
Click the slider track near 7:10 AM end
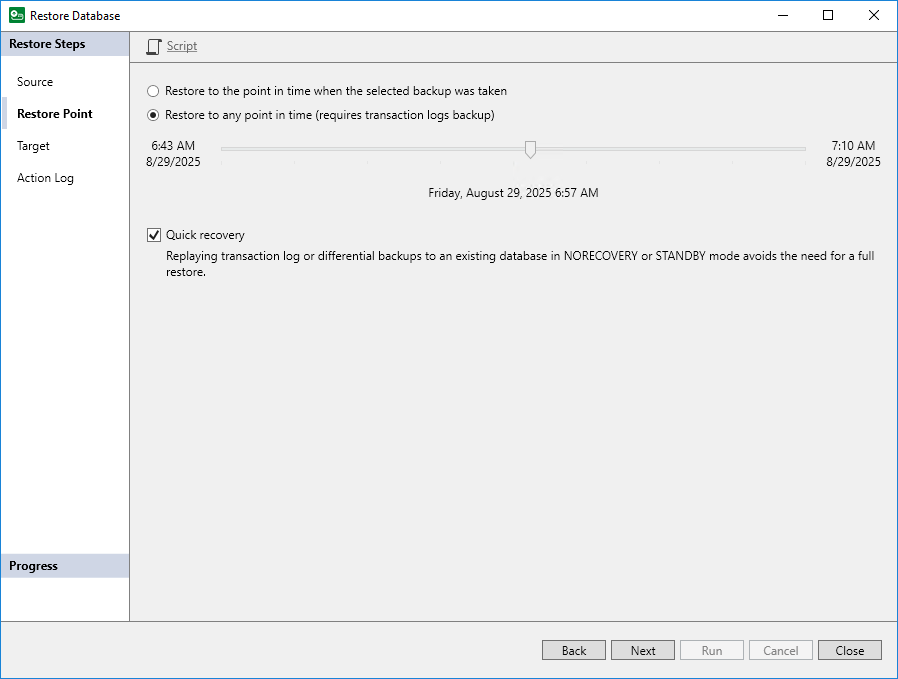790,149
